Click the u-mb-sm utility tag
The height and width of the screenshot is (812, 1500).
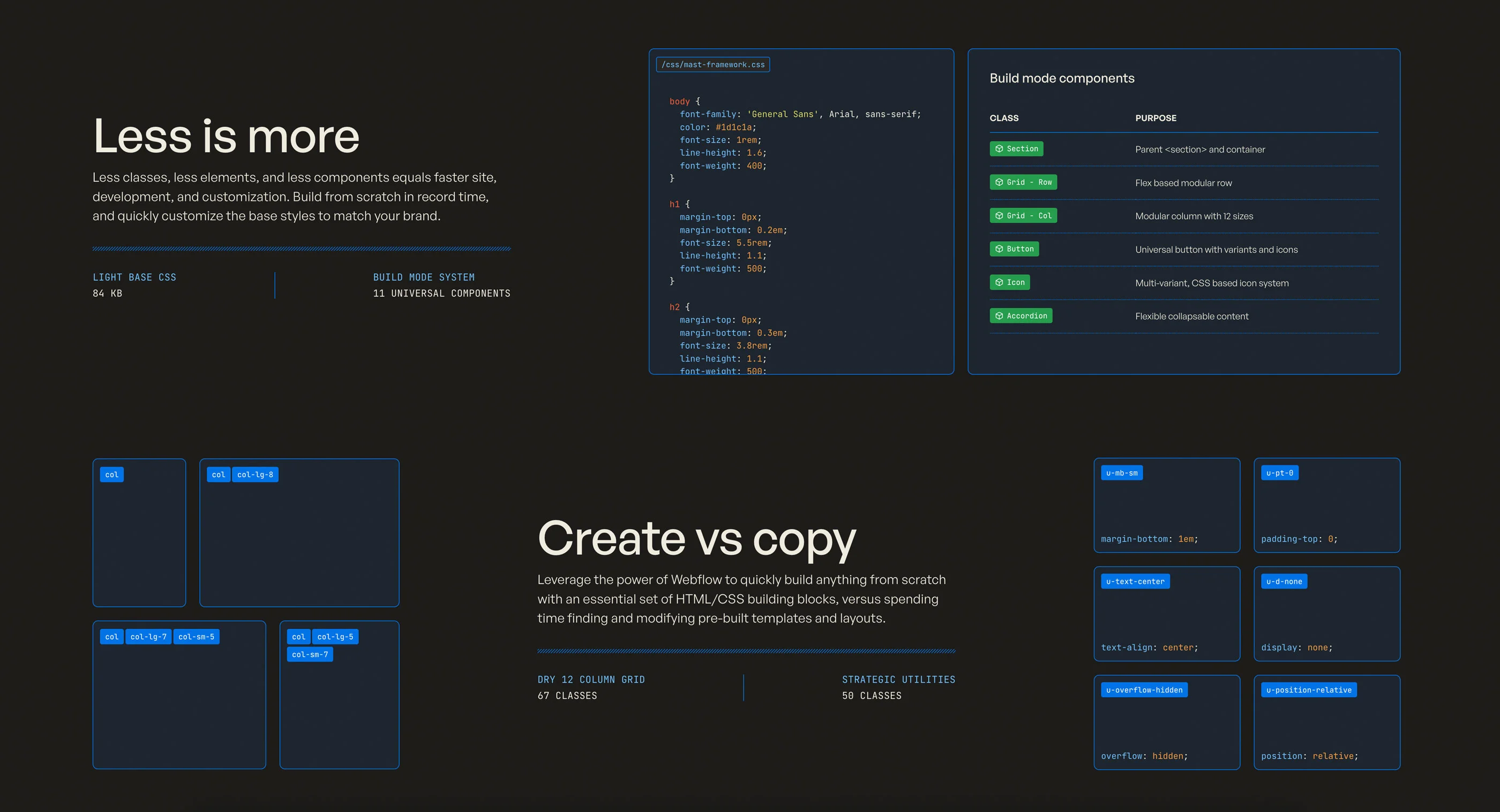[1121, 472]
